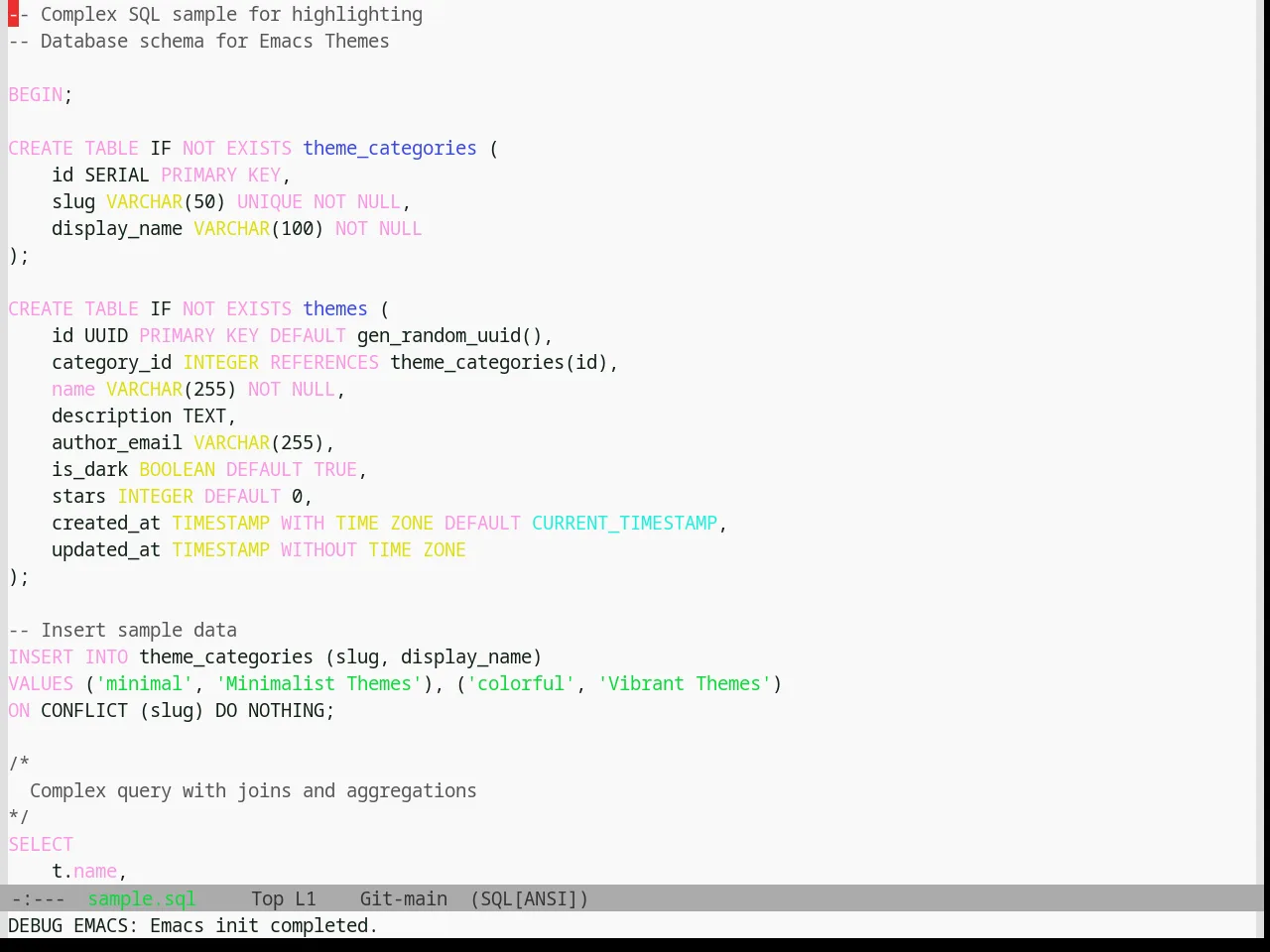Click CURRENT_TIMESTAMP on created_at line

pyautogui.click(x=625, y=524)
